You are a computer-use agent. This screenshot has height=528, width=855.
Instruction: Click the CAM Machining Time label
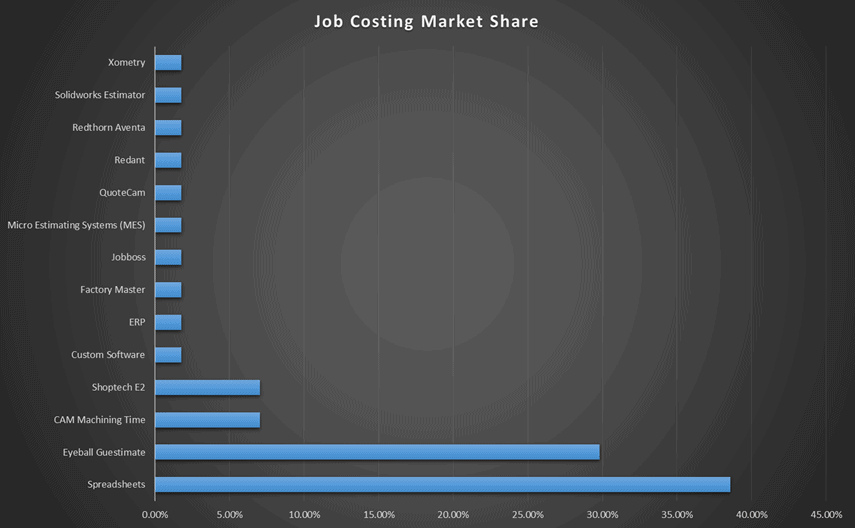[x=99, y=420]
